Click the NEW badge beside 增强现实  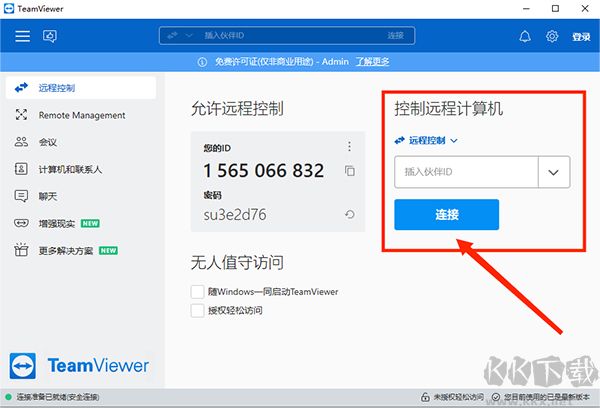click(x=90, y=224)
